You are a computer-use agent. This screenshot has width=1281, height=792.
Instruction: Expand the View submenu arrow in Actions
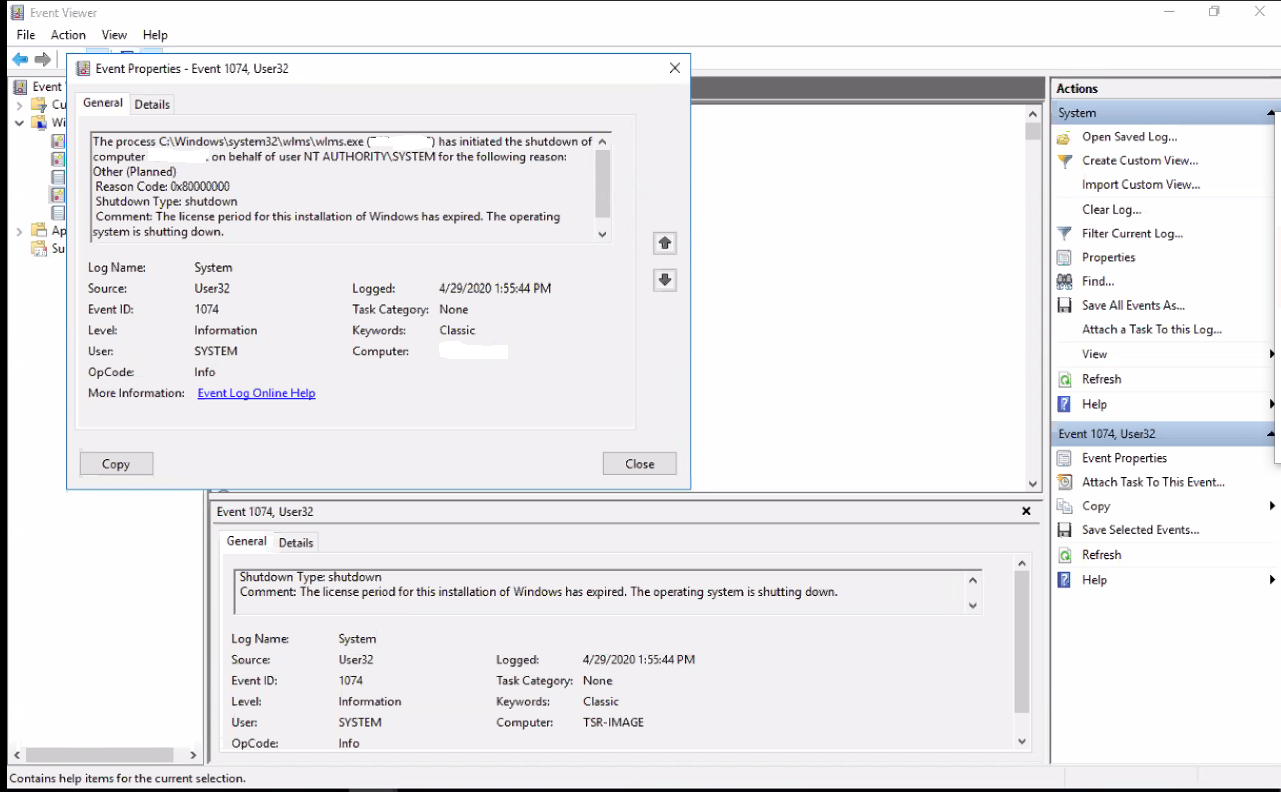1272,354
